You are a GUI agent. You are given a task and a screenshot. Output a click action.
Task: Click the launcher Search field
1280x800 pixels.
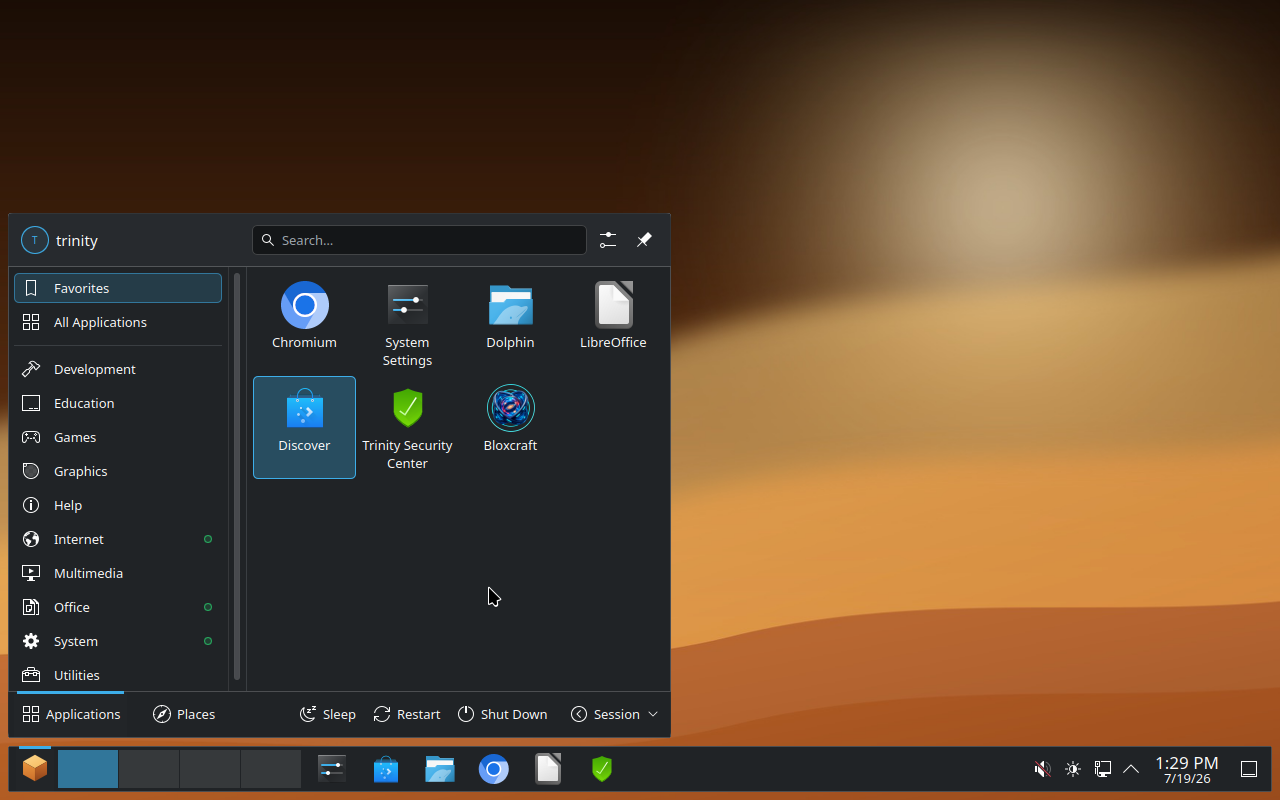pyautogui.click(x=419, y=240)
